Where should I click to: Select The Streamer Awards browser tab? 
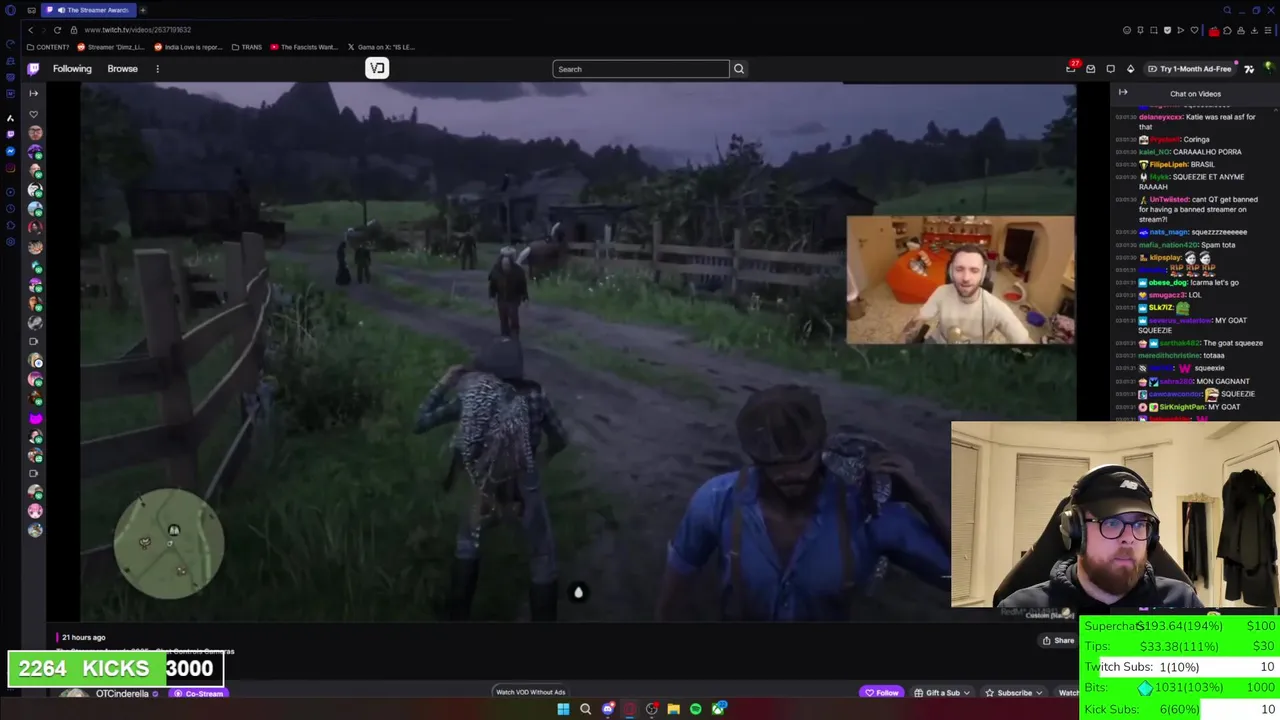[x=90, y=10]
